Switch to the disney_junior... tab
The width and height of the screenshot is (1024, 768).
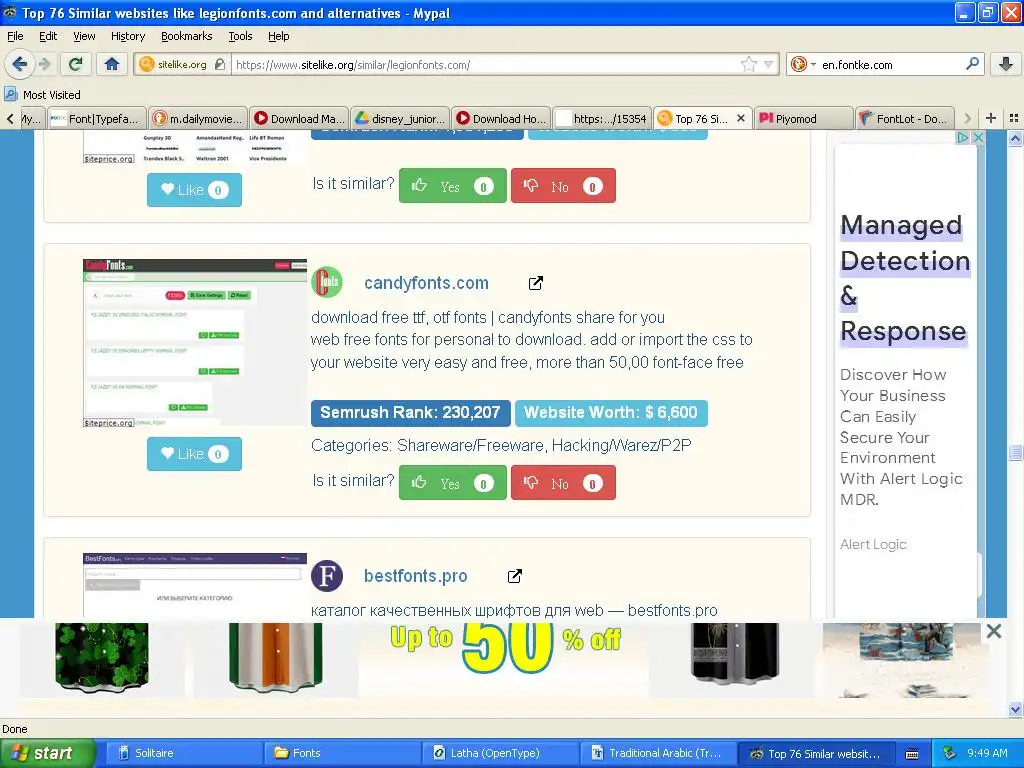400,118
